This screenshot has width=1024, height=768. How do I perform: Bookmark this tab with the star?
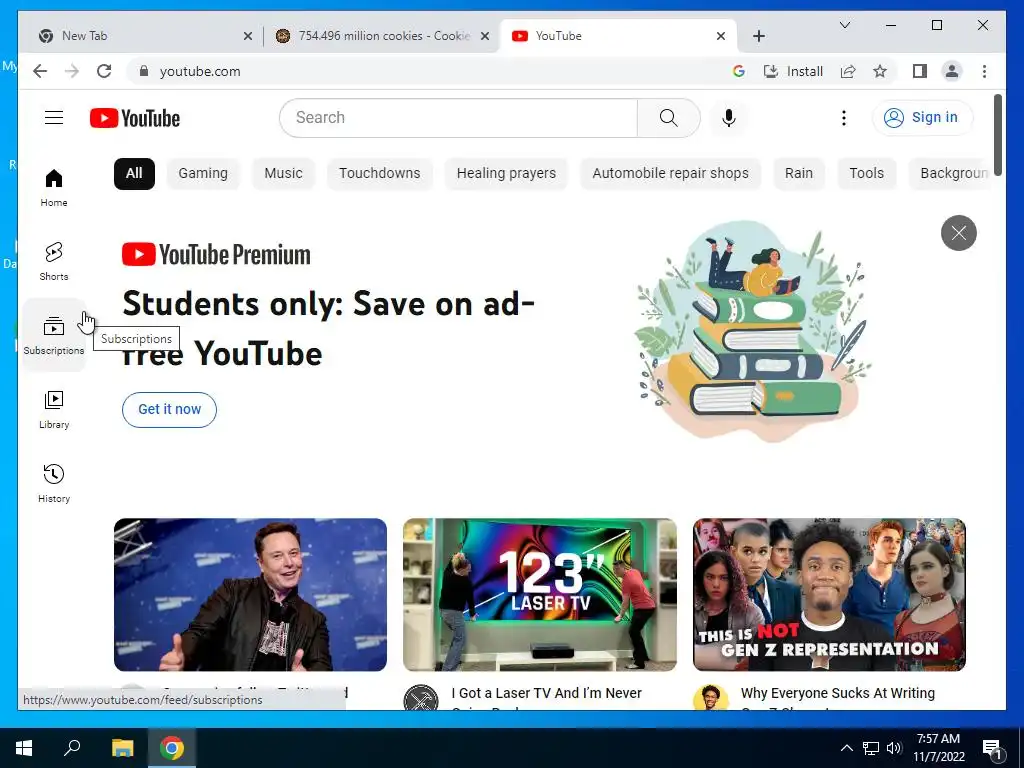click(x=880, y=71)
